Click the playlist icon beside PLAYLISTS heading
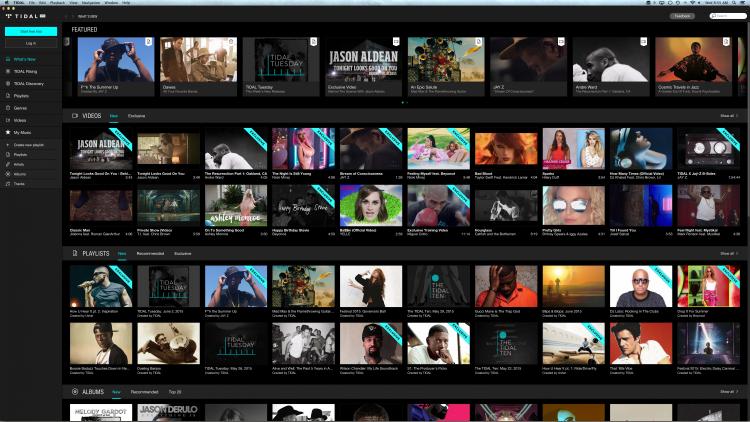Image resolution: width=750 pixels, height=422 pixels. click(x=75, y=253)
